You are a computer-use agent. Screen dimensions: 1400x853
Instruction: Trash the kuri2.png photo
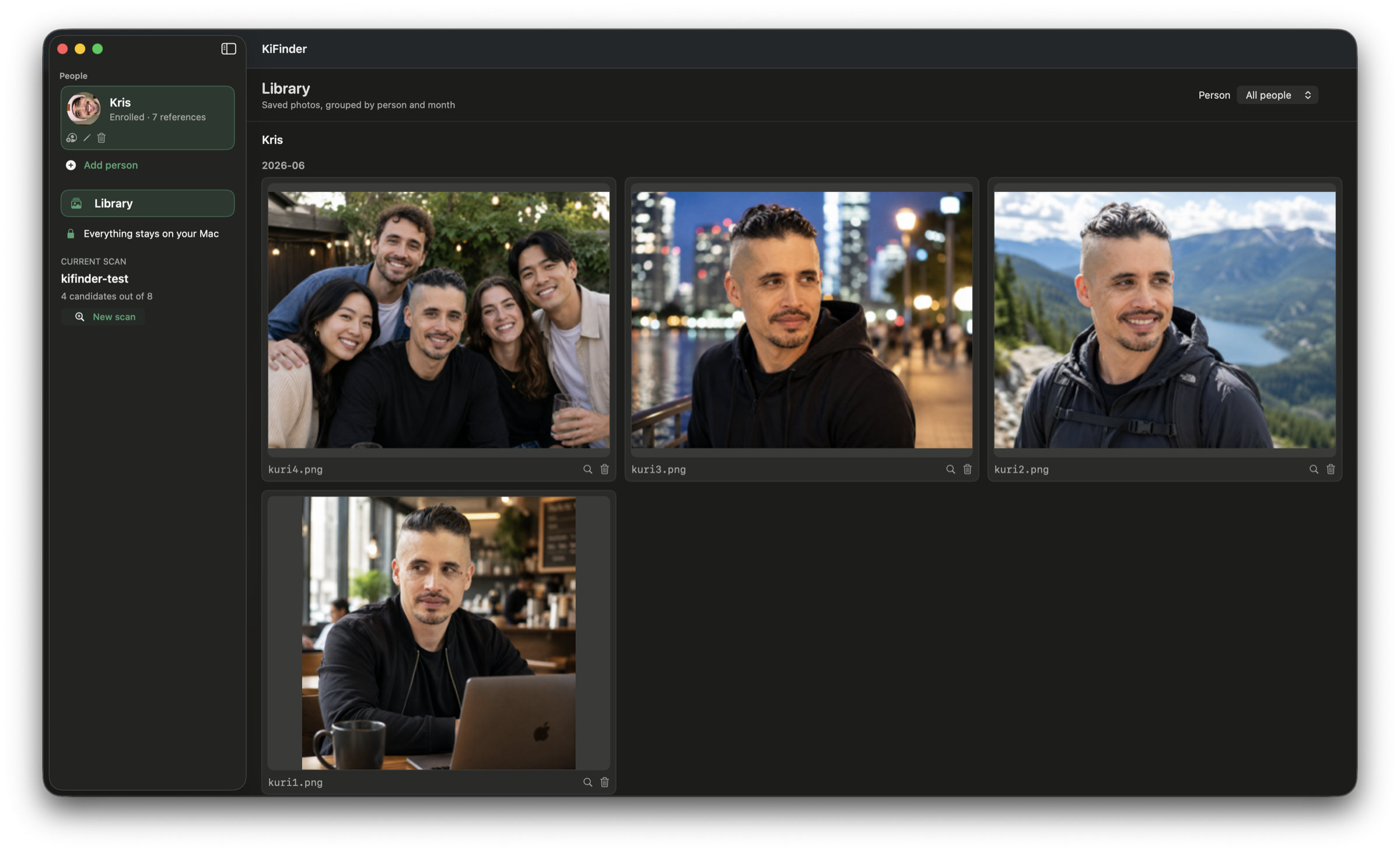click(x=1331, y=469)
